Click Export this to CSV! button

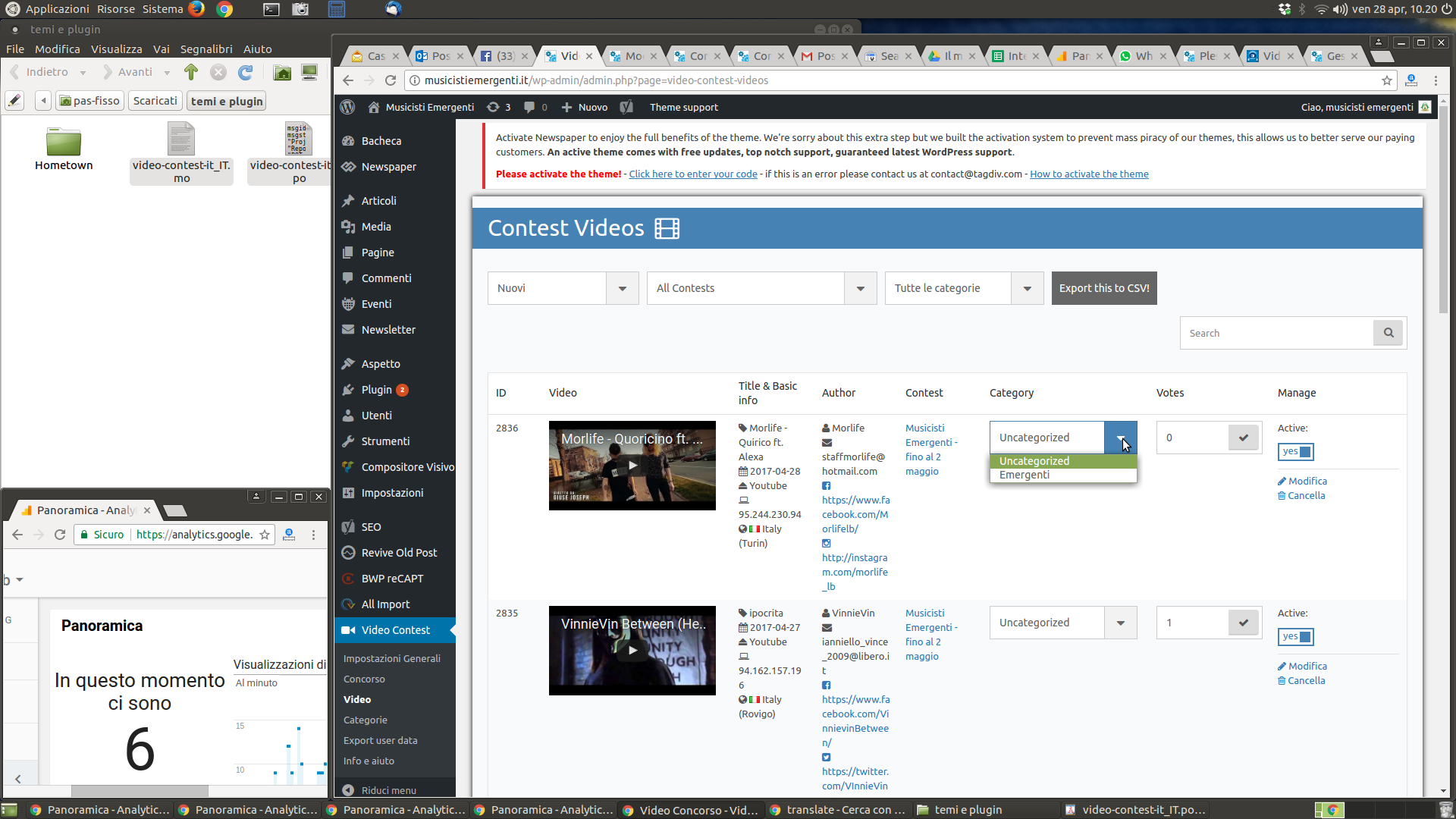pos(1104,288)
